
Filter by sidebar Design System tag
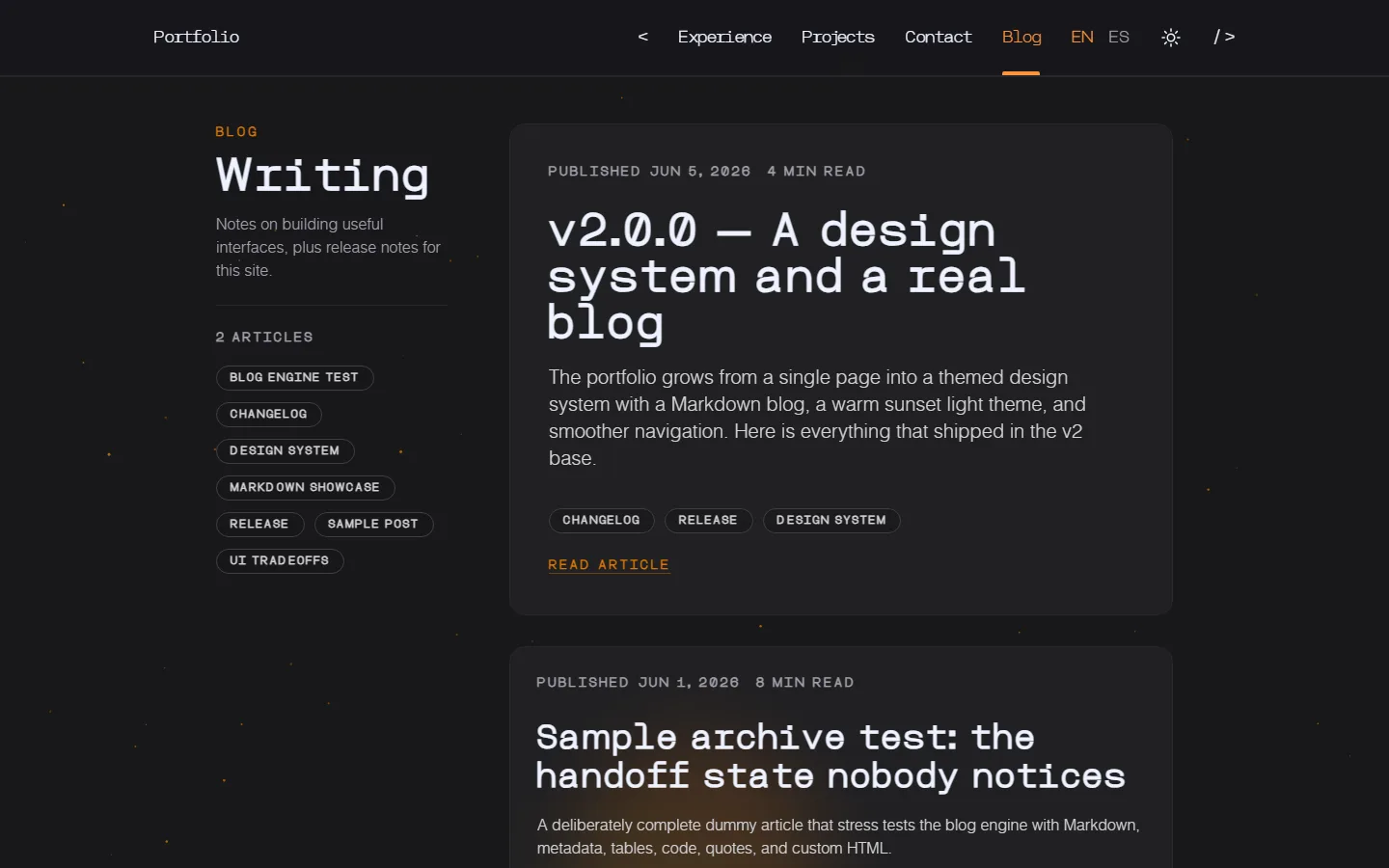(285, 450)
